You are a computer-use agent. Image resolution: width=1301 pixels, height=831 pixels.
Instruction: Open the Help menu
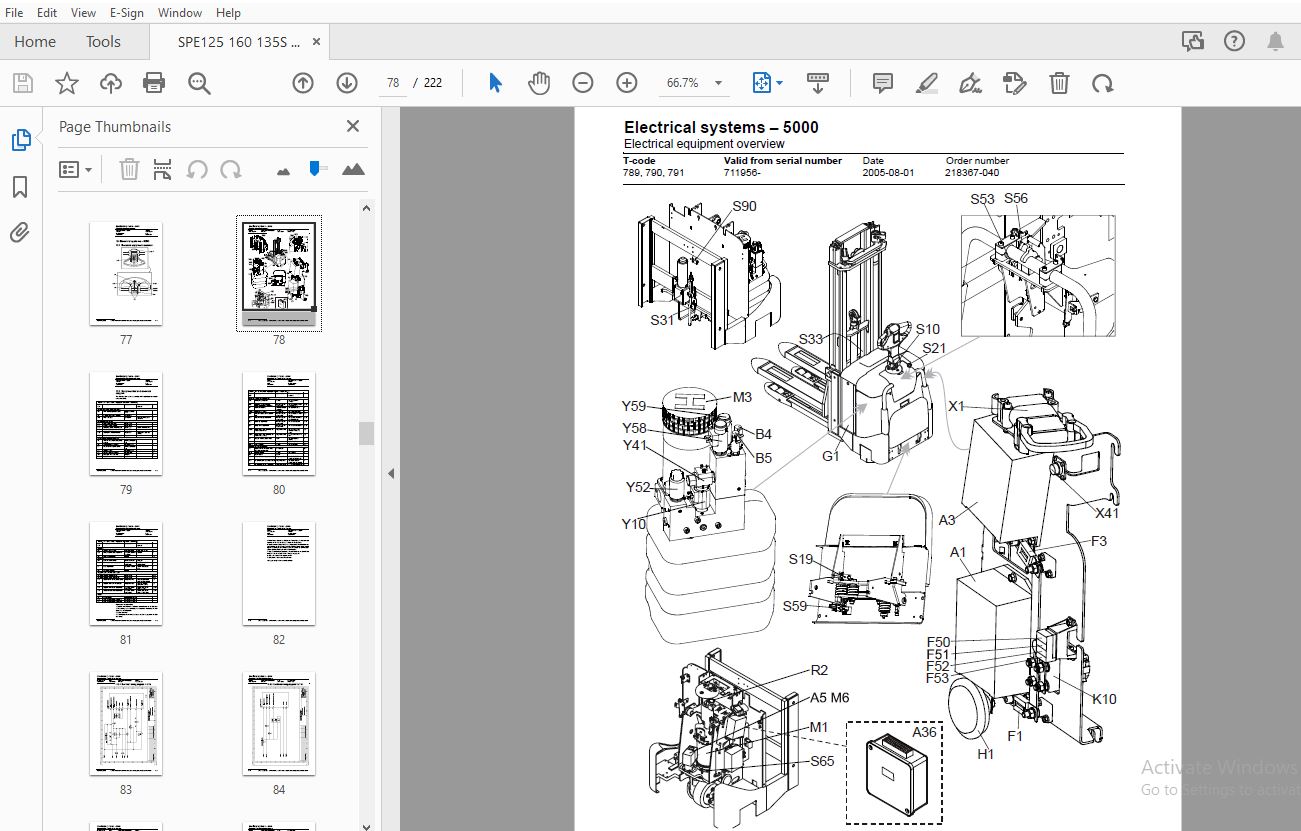pyautogui.click(x=228, y=12)
